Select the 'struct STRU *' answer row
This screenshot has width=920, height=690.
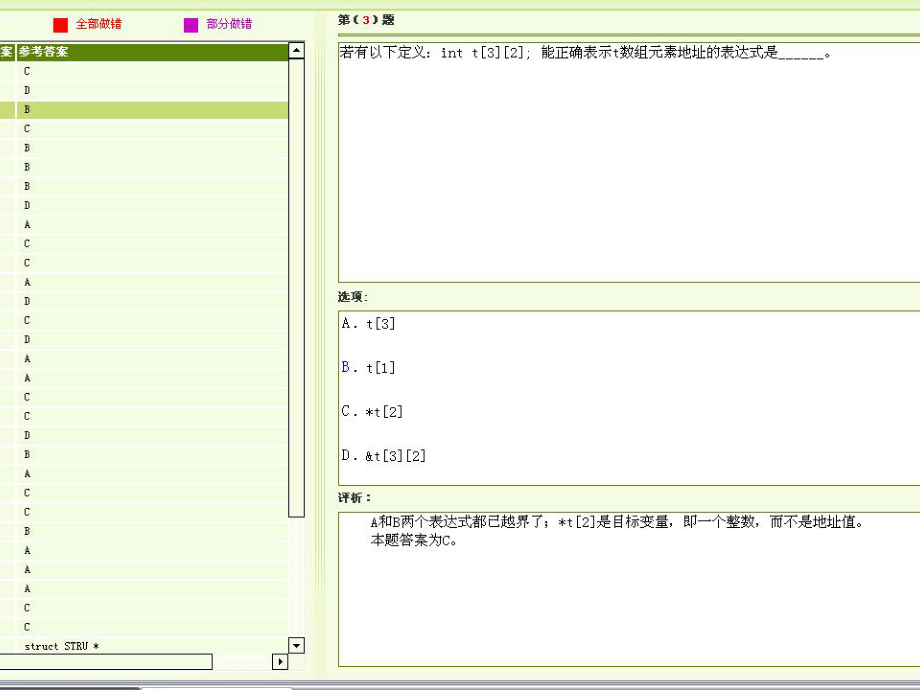pos(144,646)
